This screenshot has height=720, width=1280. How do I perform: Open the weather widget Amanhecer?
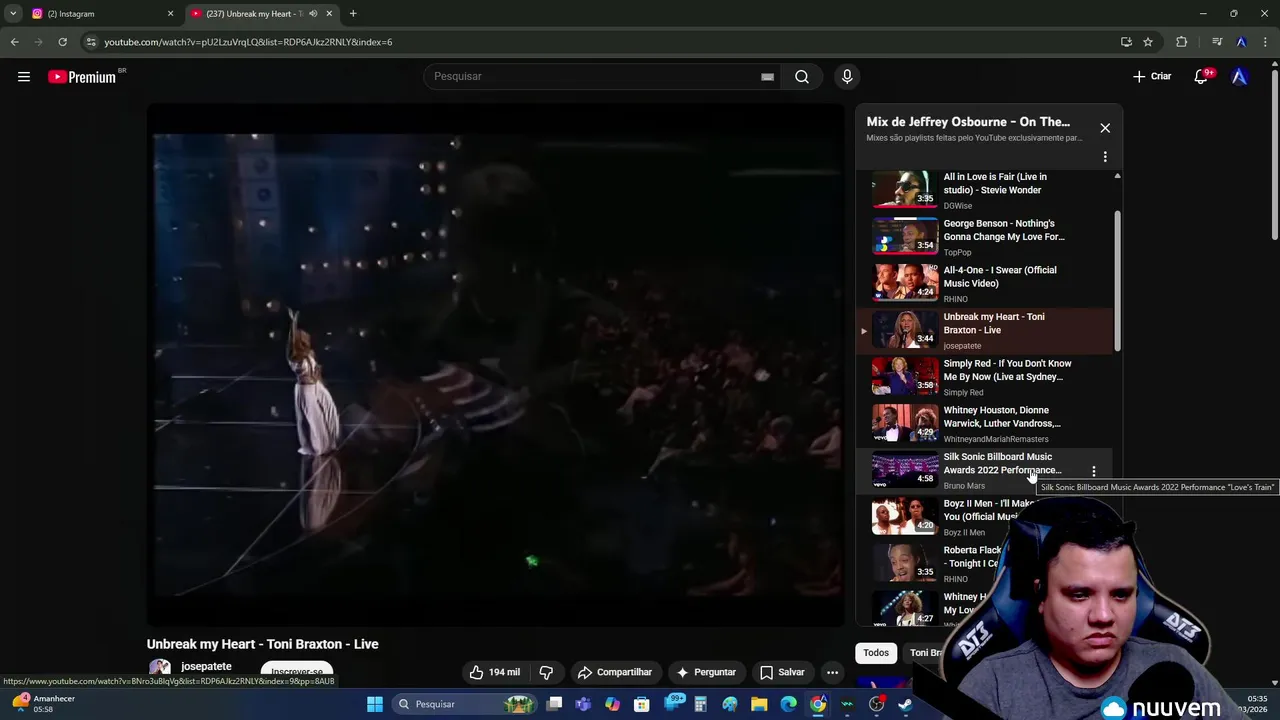tap(45, 704)
